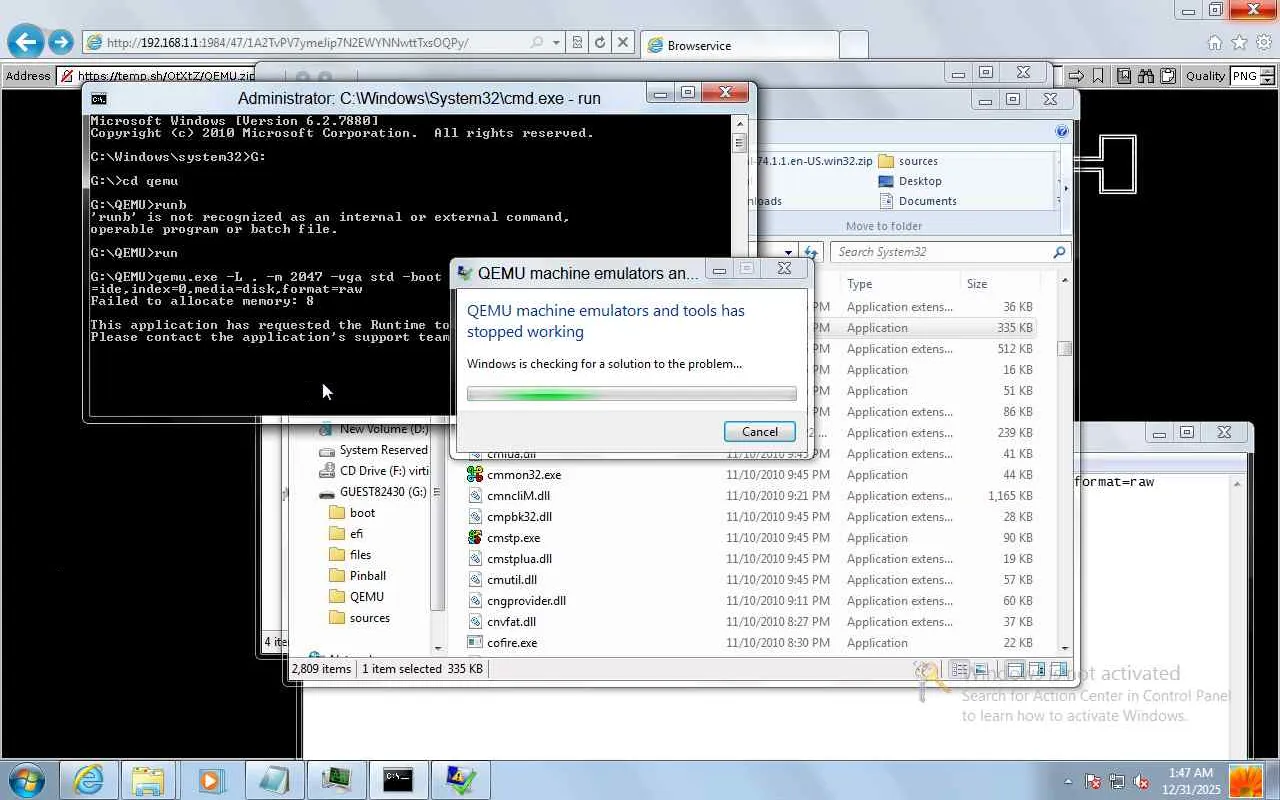This screenshot has height=800, width=1280.
Task: Select the Pinball folder in tree
Action: (357, 576)
